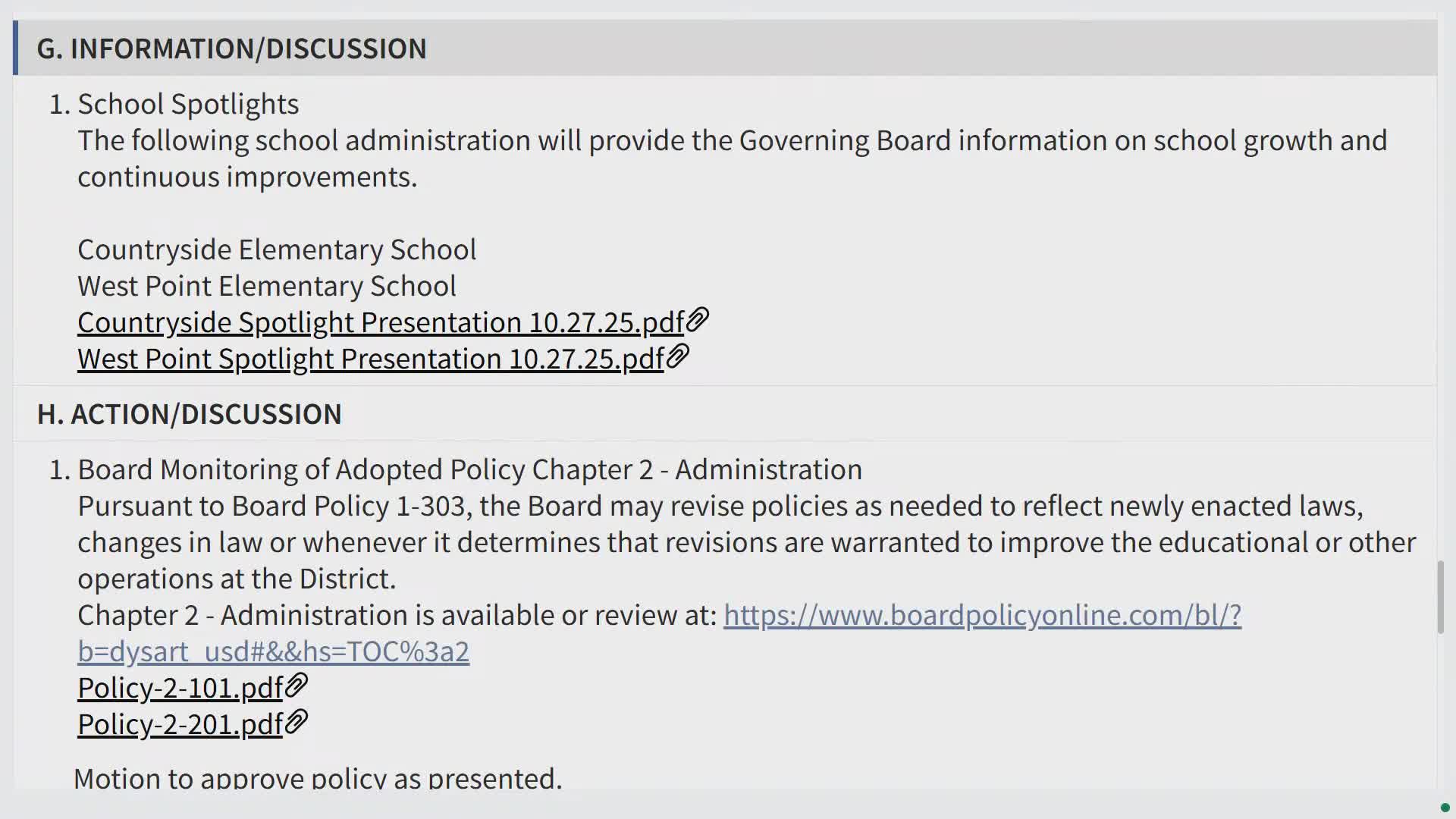Select the School Spotlights agenda item
The height and width of the screenshot is (819, 1456).
(x=188, y=105)
